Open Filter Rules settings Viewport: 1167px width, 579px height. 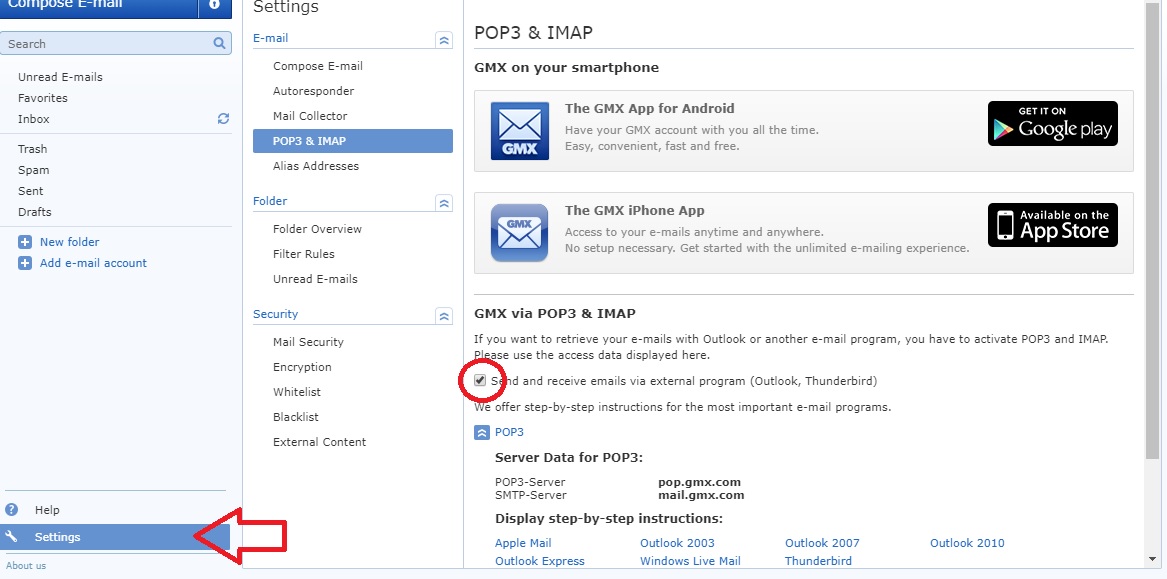click(304, 254)
